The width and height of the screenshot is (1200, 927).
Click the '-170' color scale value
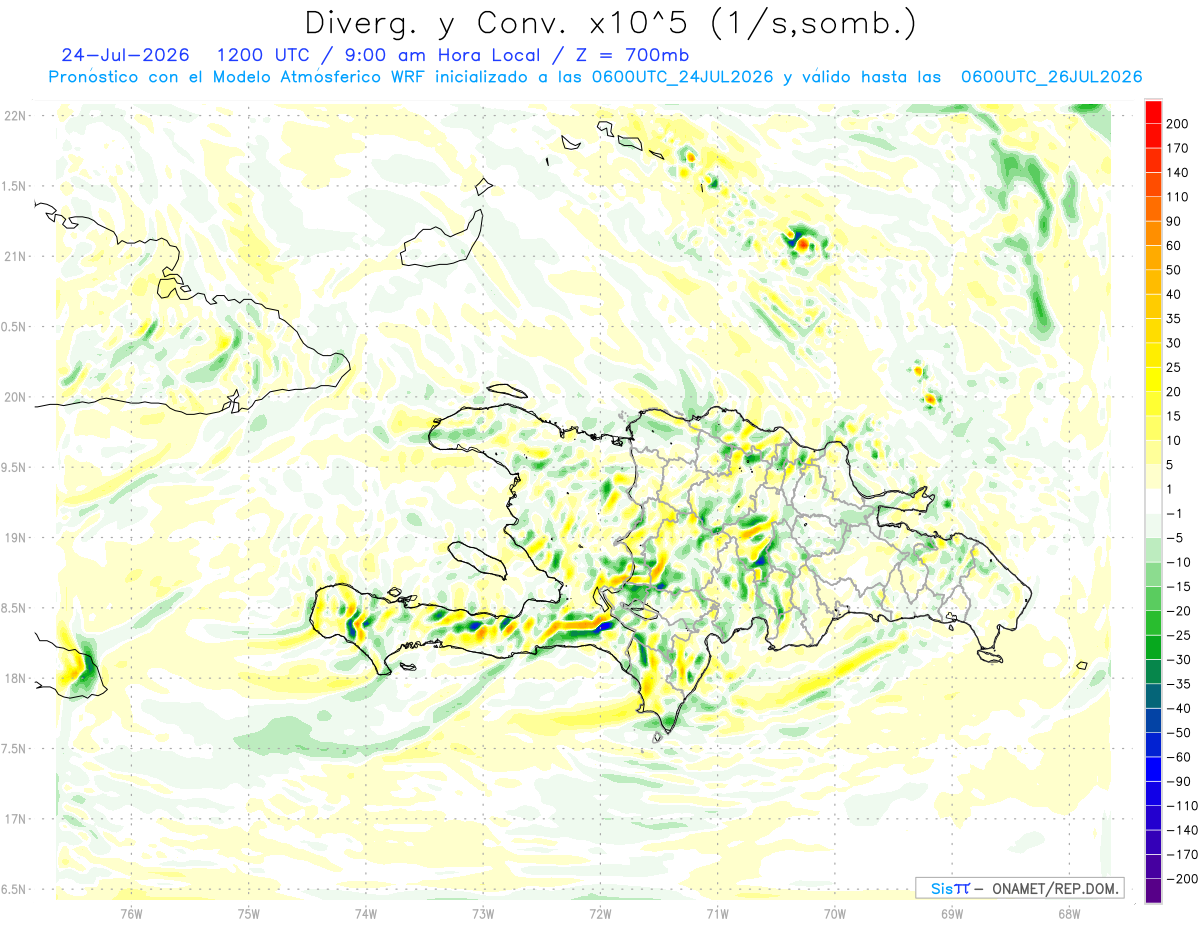(1181, 855)
